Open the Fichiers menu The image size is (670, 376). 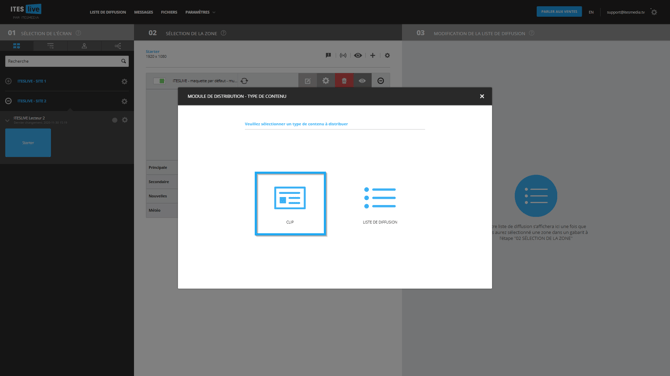tap(169, 12)
